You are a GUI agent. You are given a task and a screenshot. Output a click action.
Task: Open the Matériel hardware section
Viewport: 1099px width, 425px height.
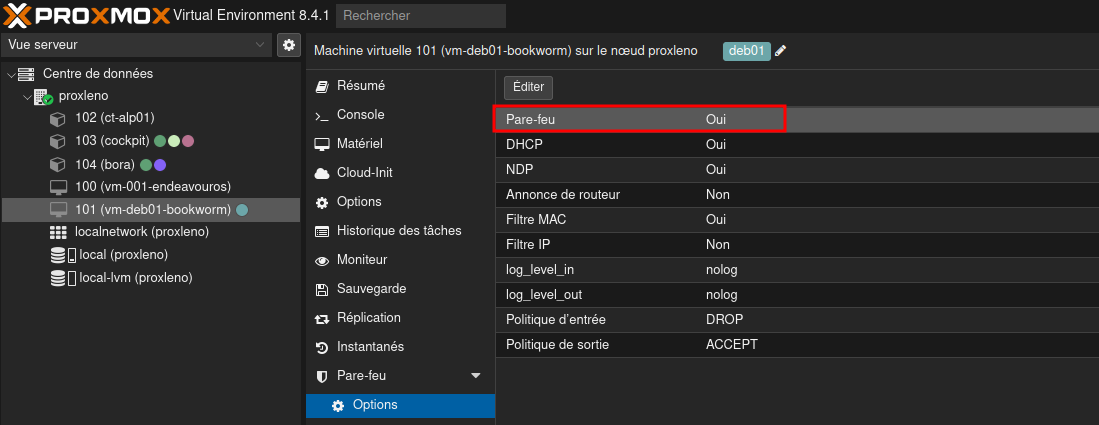click(359, 144)
